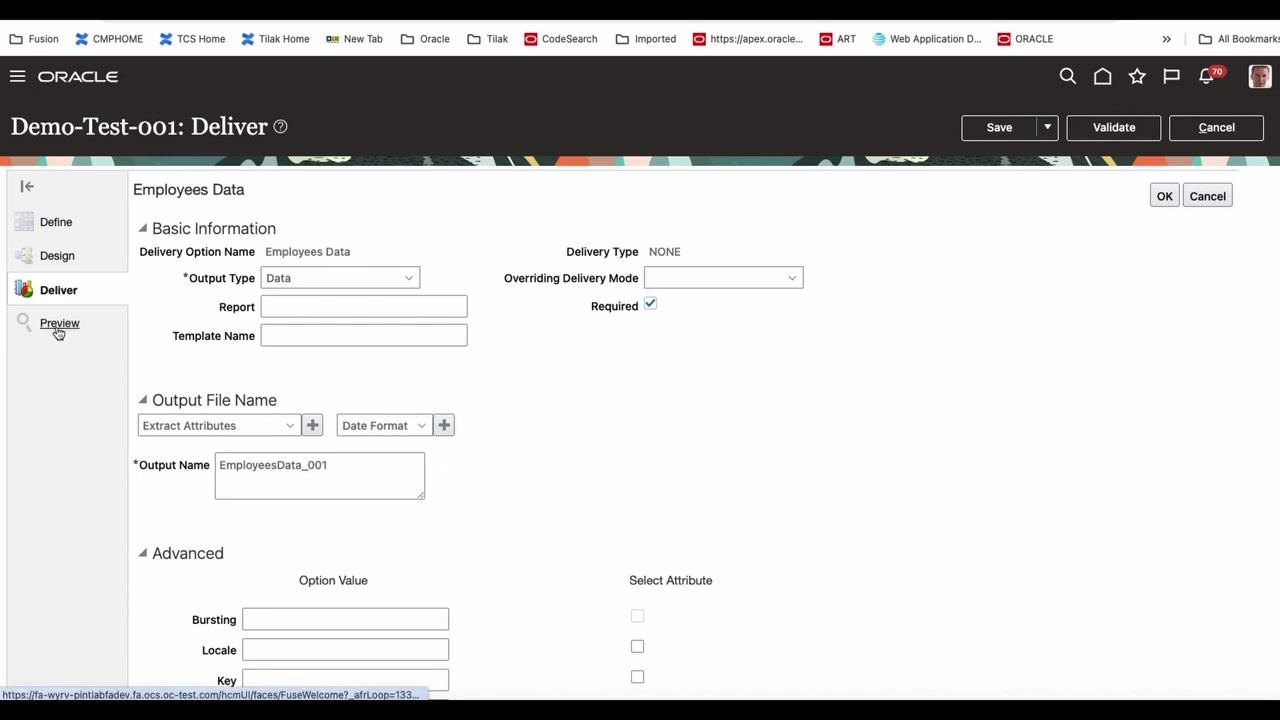
Task: Tick the Locale select attribute checkbox
Action: [x=637, y=646]
